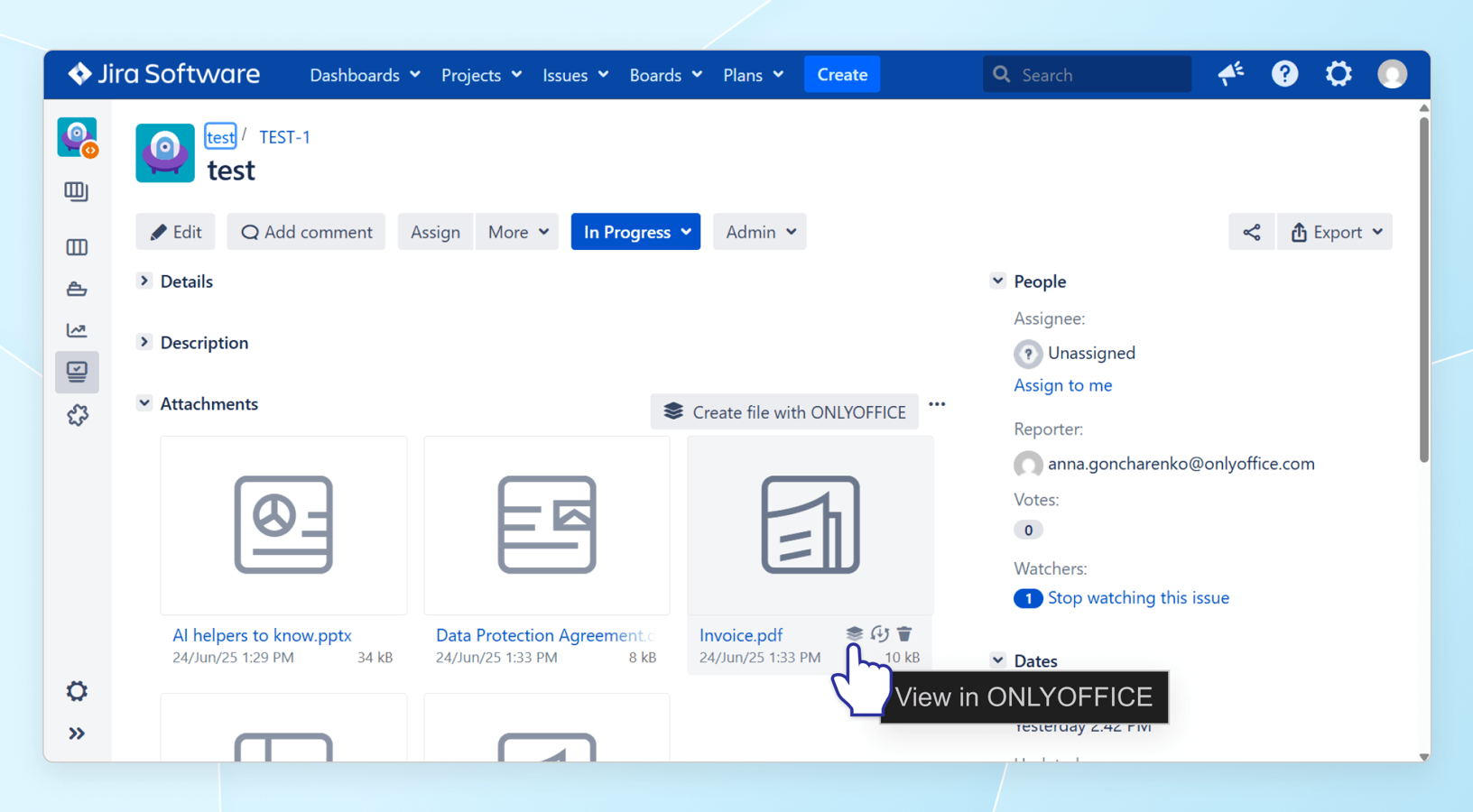The image size is (1473, 812).
Task: Open the Projects menu
Action: (481, 75)
